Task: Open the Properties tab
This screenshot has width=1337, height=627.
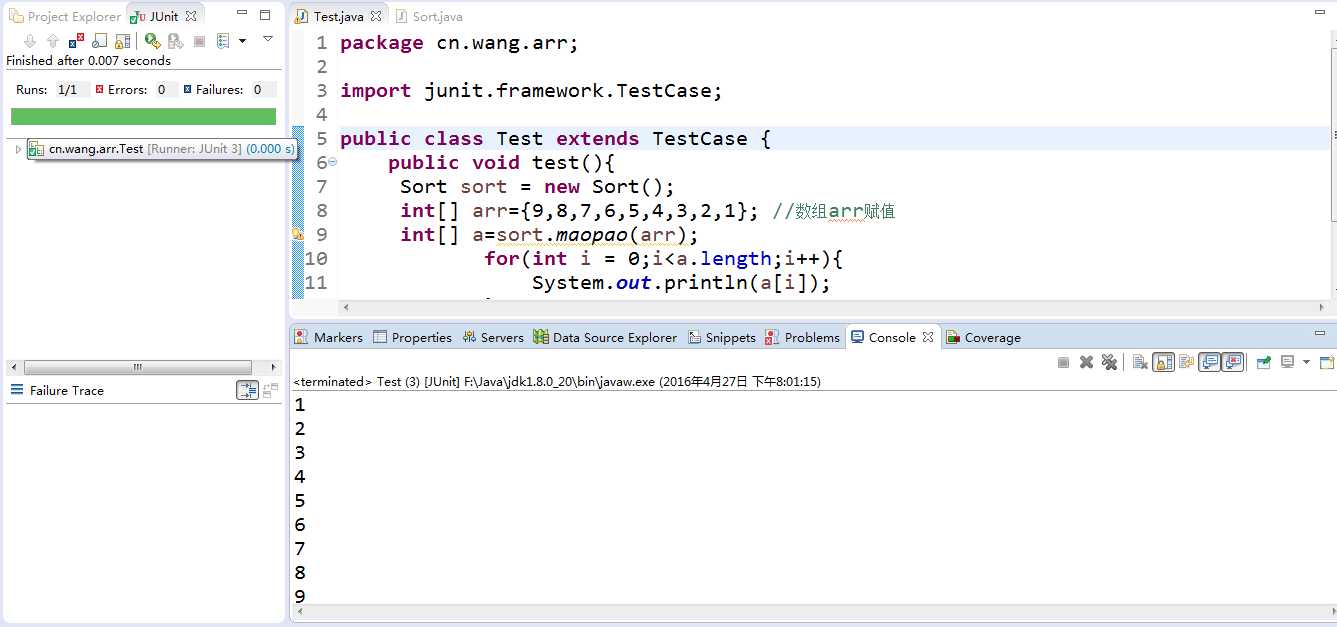Action: tap(412, 337)
